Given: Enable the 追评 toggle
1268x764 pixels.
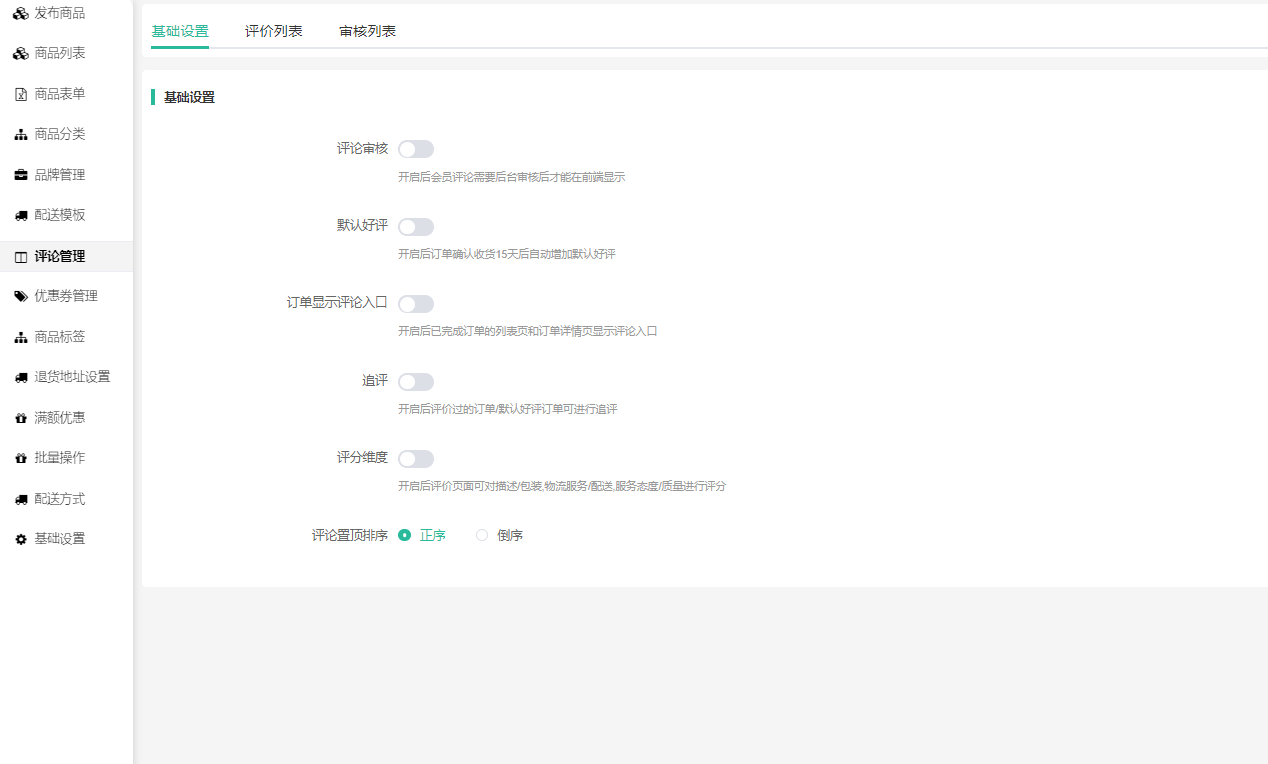Looking at the screenshot, I should point(415,382).
